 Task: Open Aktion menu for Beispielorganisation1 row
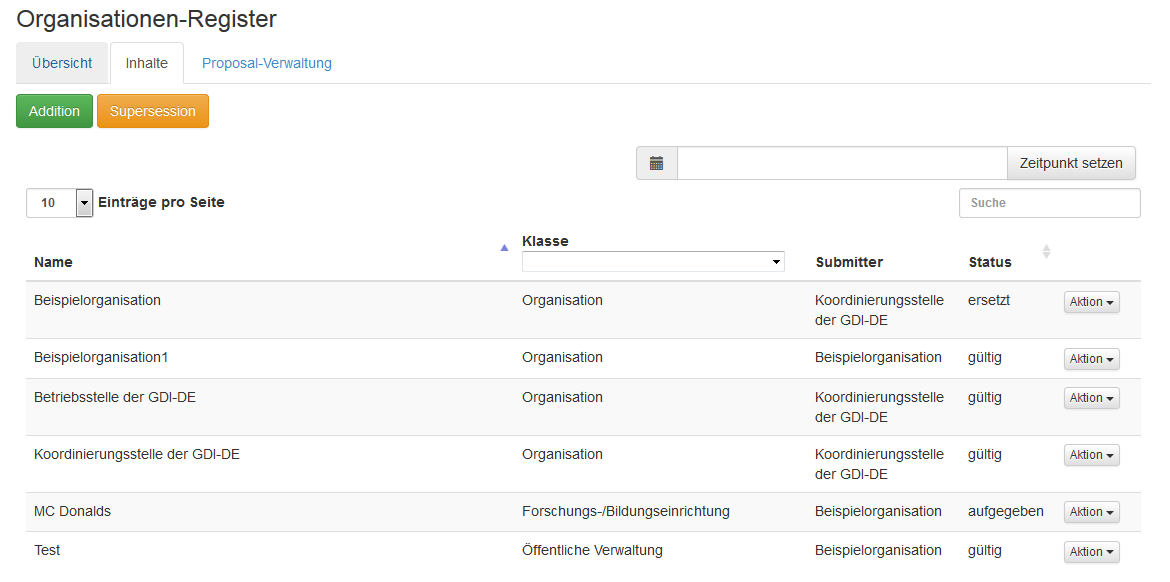(1091, 359)
